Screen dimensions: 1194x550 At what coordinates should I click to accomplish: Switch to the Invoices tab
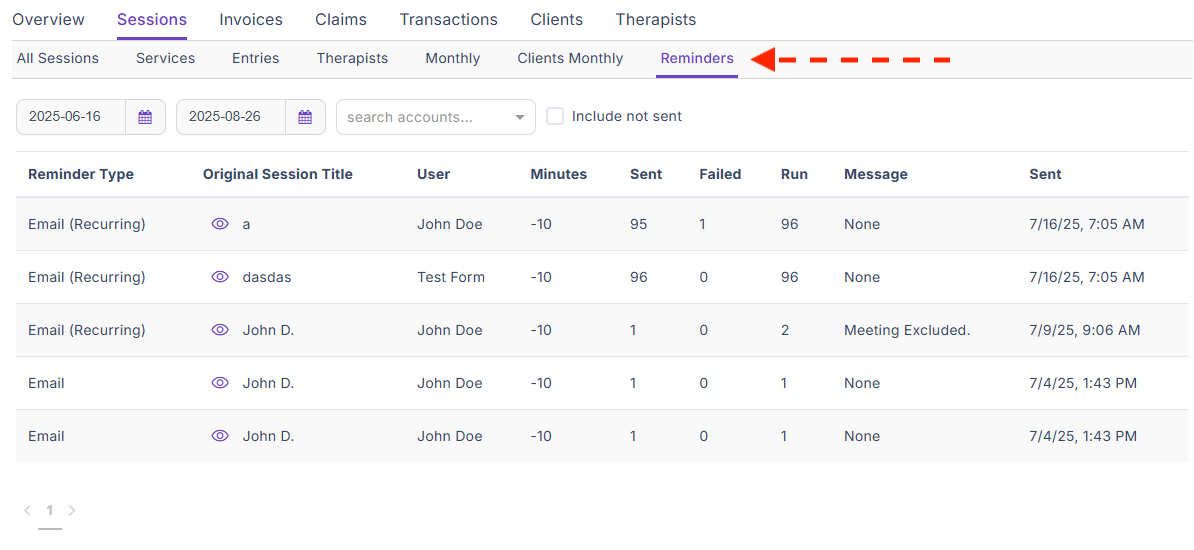[251, 20]
